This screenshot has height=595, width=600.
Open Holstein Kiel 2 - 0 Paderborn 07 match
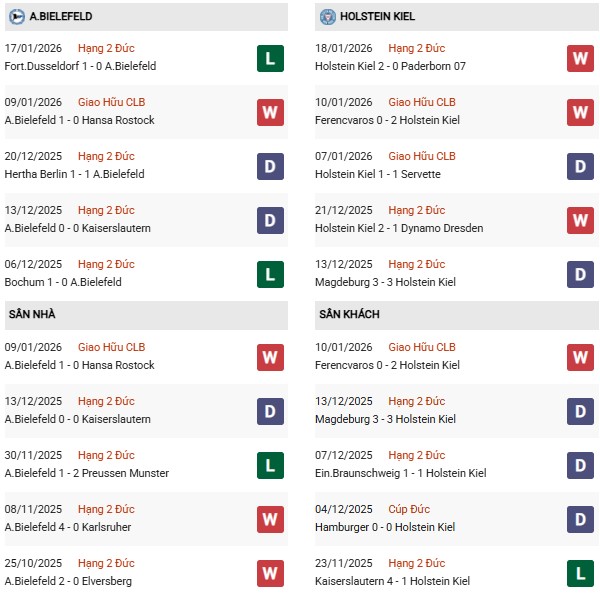tap(391, 66)
